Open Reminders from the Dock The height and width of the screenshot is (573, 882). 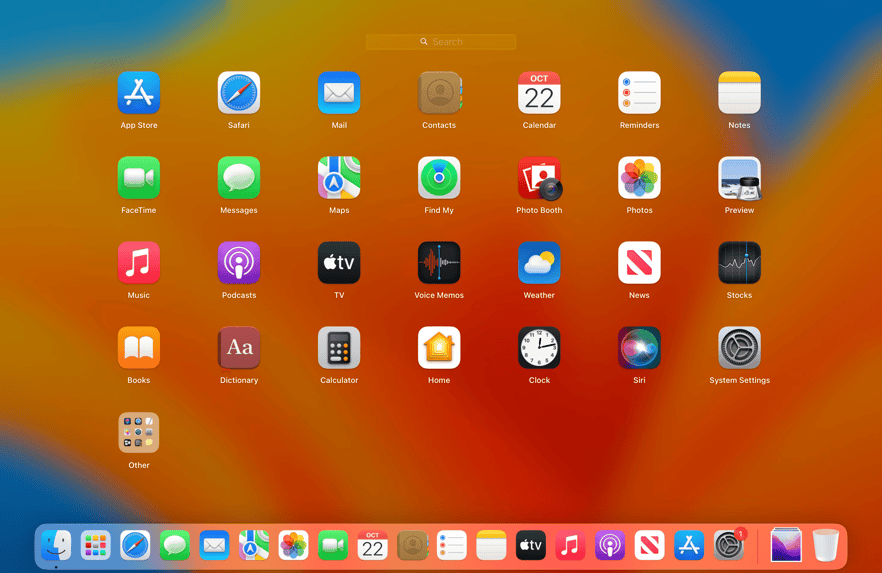click(x=452, y=545)
